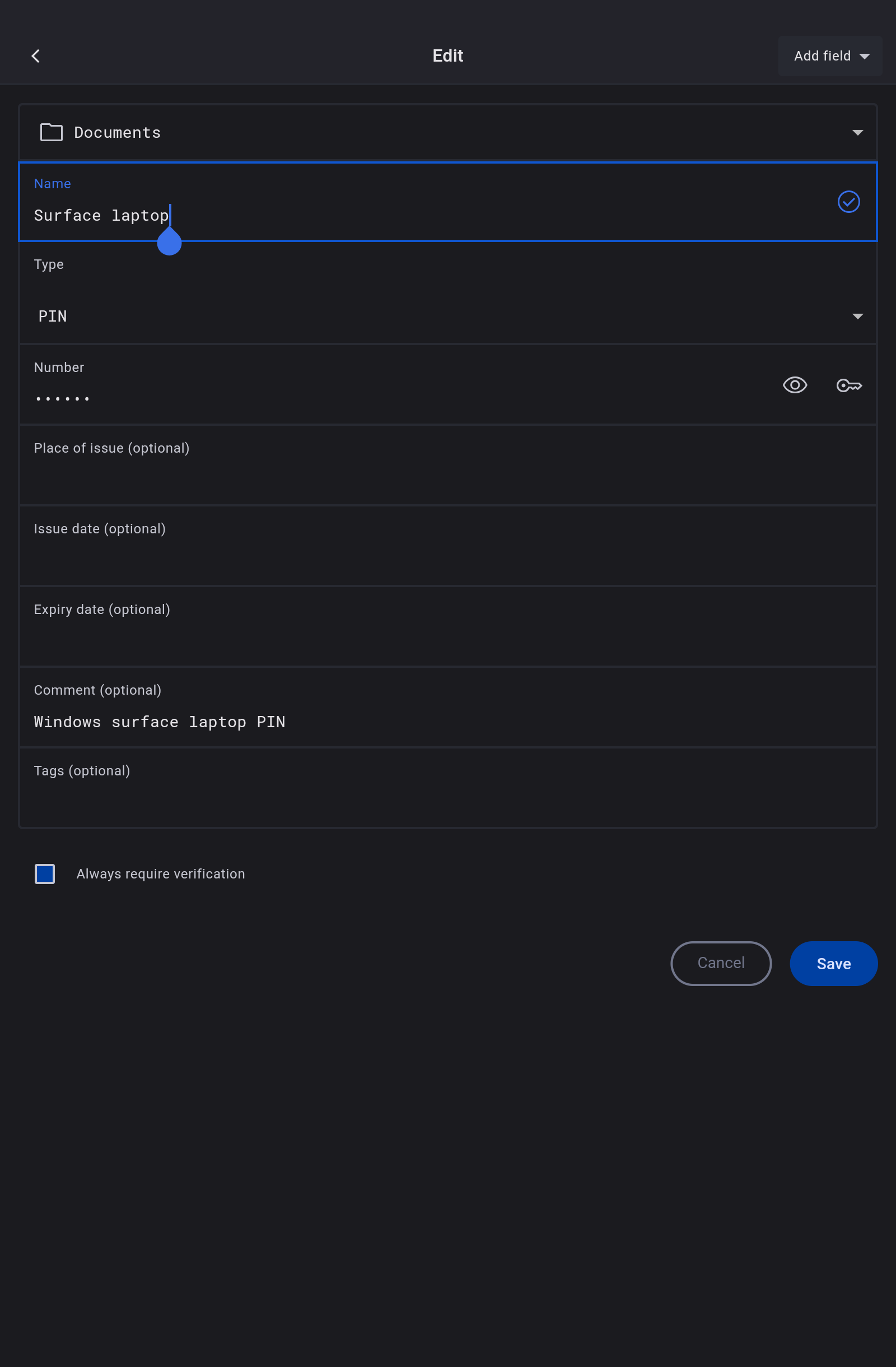Viewport: 896px width, 1367px height.
Task: Focus the masked Number field
Action: tap(344, 397)
